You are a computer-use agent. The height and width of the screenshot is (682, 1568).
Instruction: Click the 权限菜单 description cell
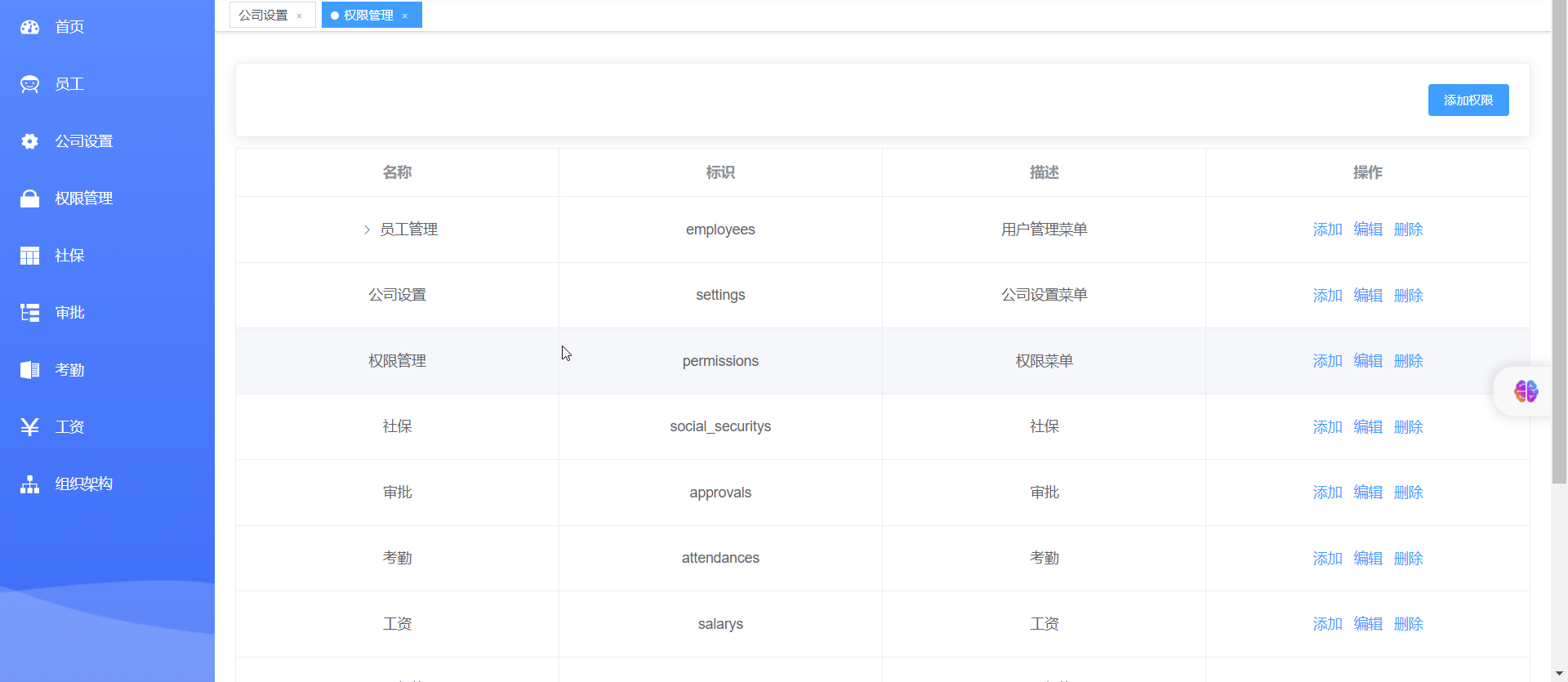[1044, 361]
